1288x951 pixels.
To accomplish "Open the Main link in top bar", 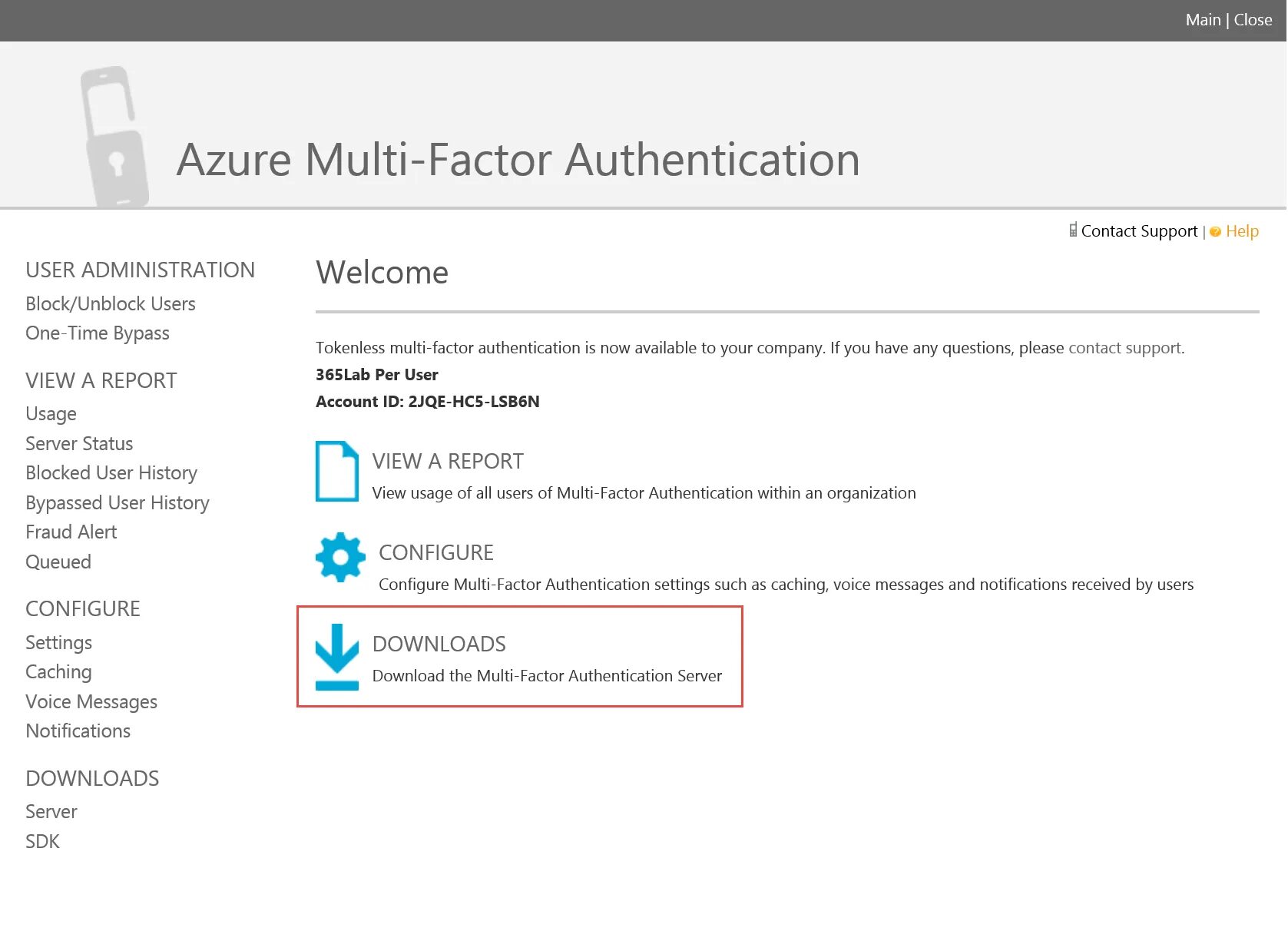I will coord(1203,20).
